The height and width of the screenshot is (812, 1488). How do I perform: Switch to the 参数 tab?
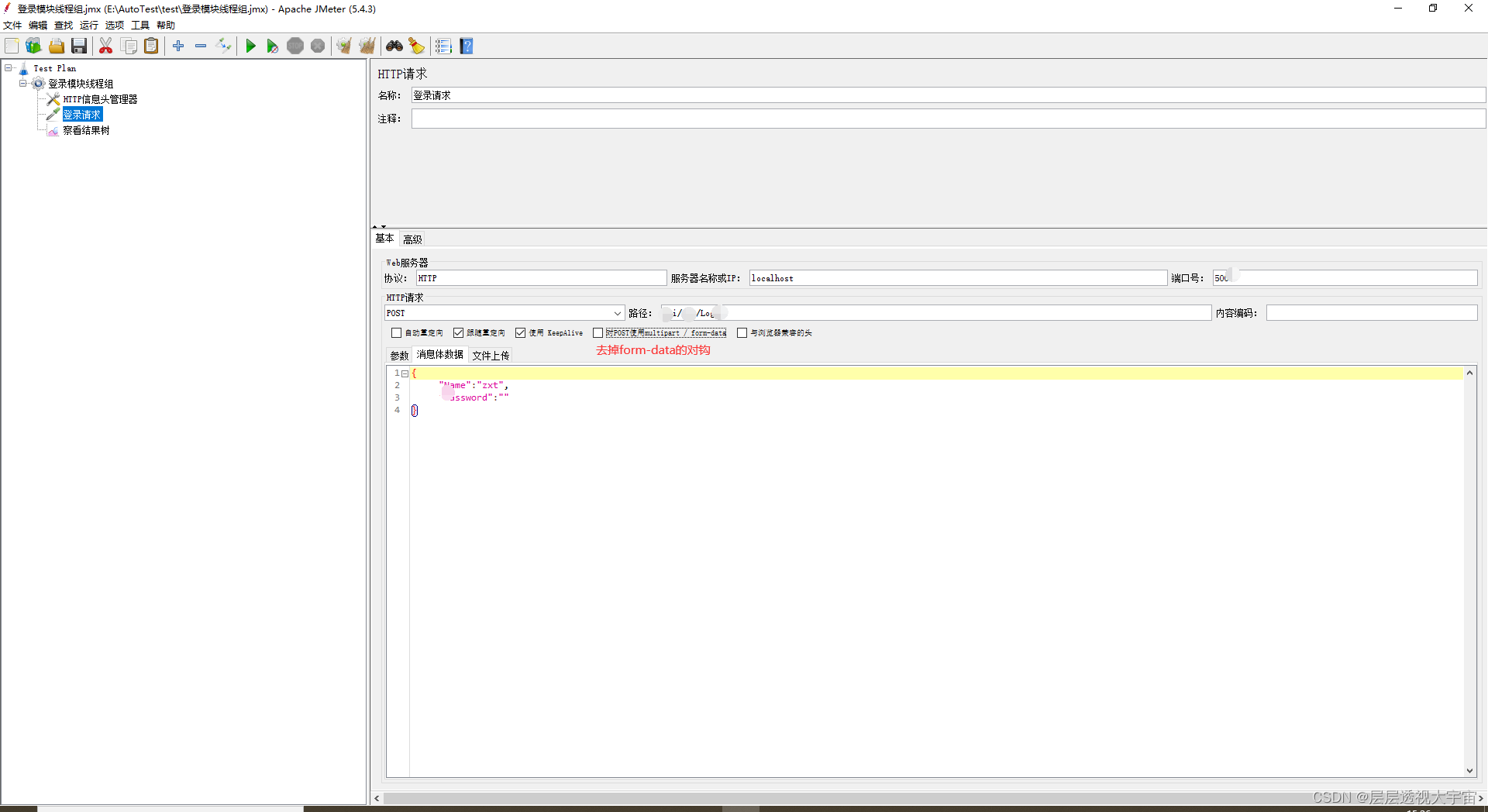pos(399,356)
